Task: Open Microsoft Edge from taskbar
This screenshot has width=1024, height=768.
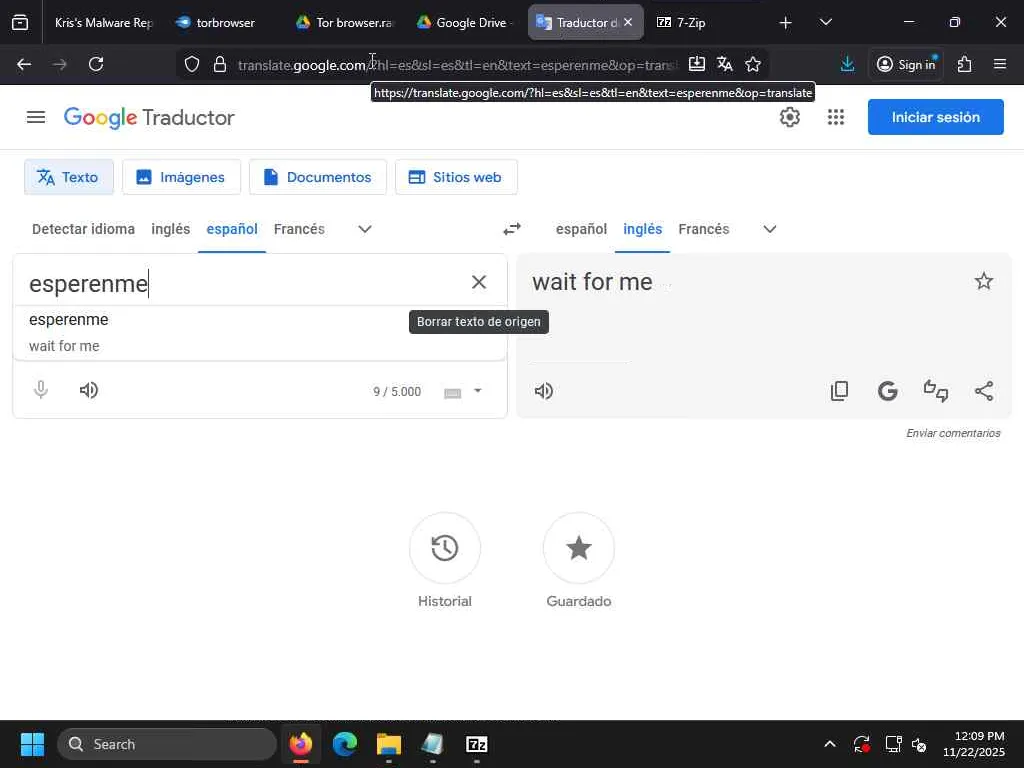Action: [x=345, y=744]
